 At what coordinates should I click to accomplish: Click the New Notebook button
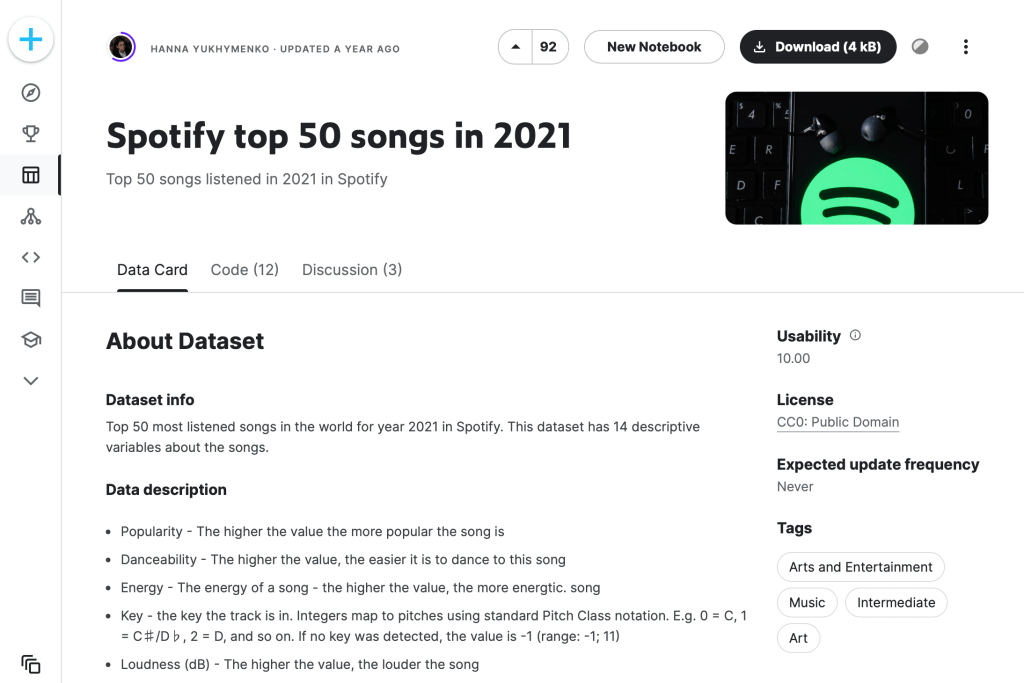[654, 47]
